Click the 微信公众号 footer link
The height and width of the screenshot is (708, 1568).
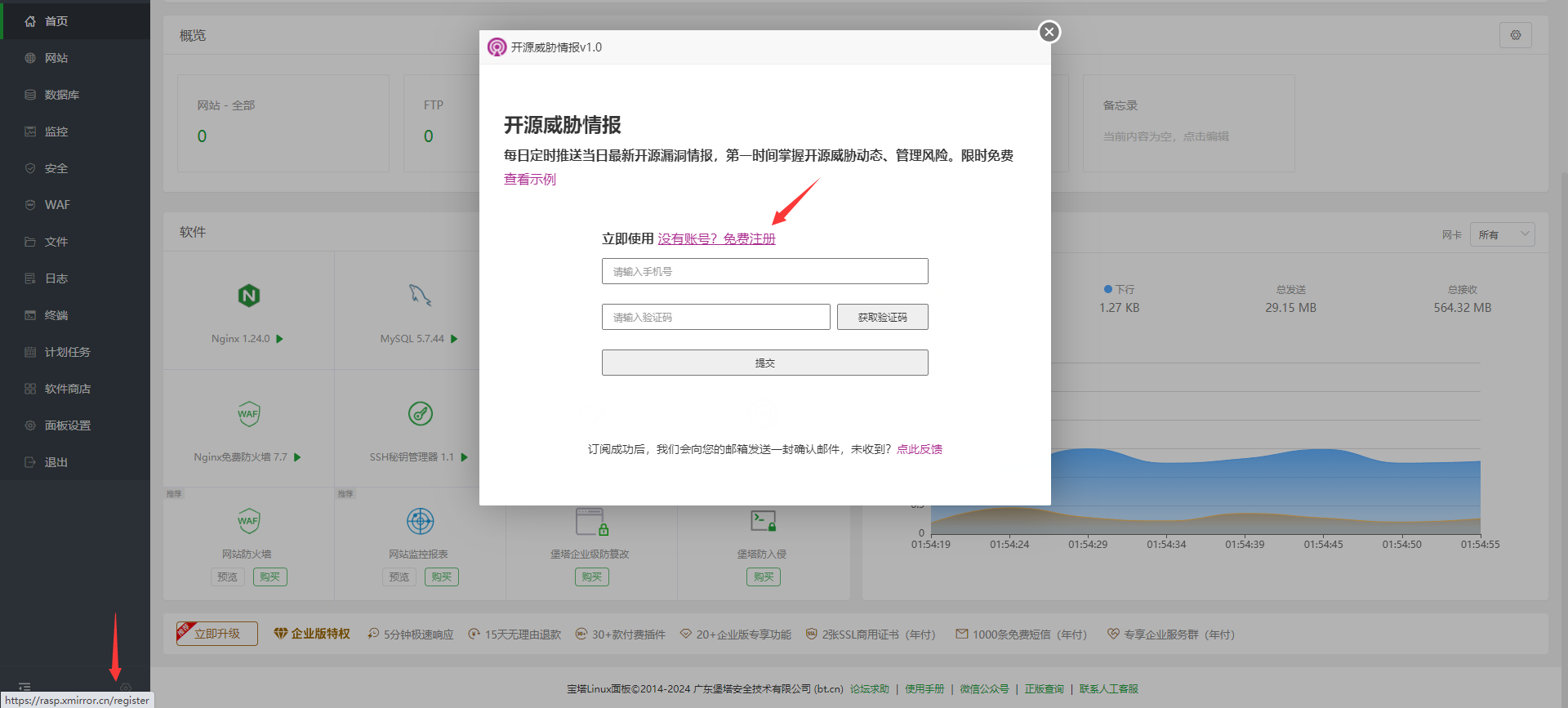coord(984,689)
